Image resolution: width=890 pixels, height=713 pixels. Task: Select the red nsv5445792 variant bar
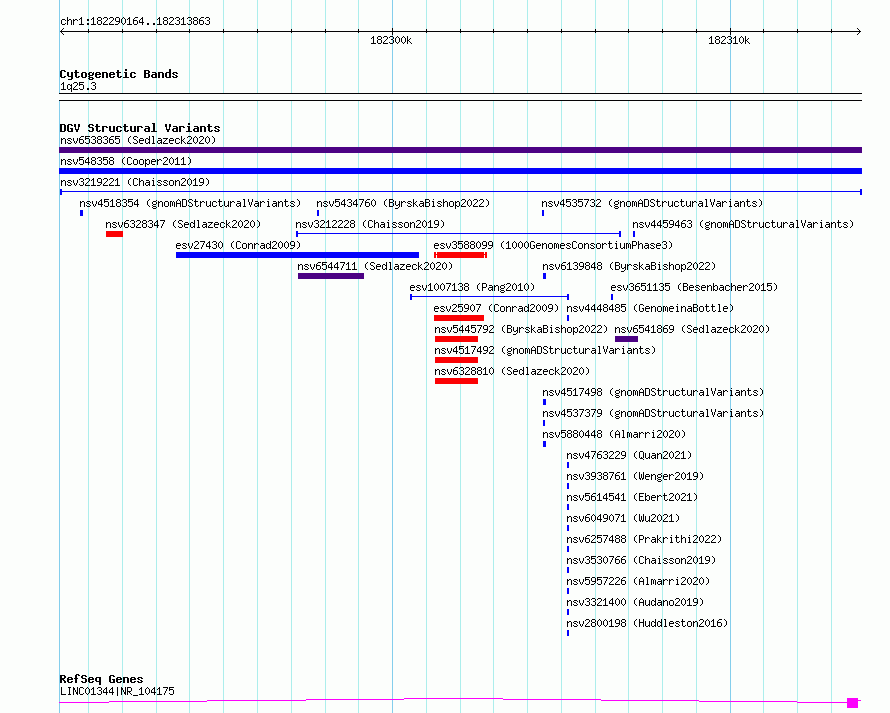[456, 339]
